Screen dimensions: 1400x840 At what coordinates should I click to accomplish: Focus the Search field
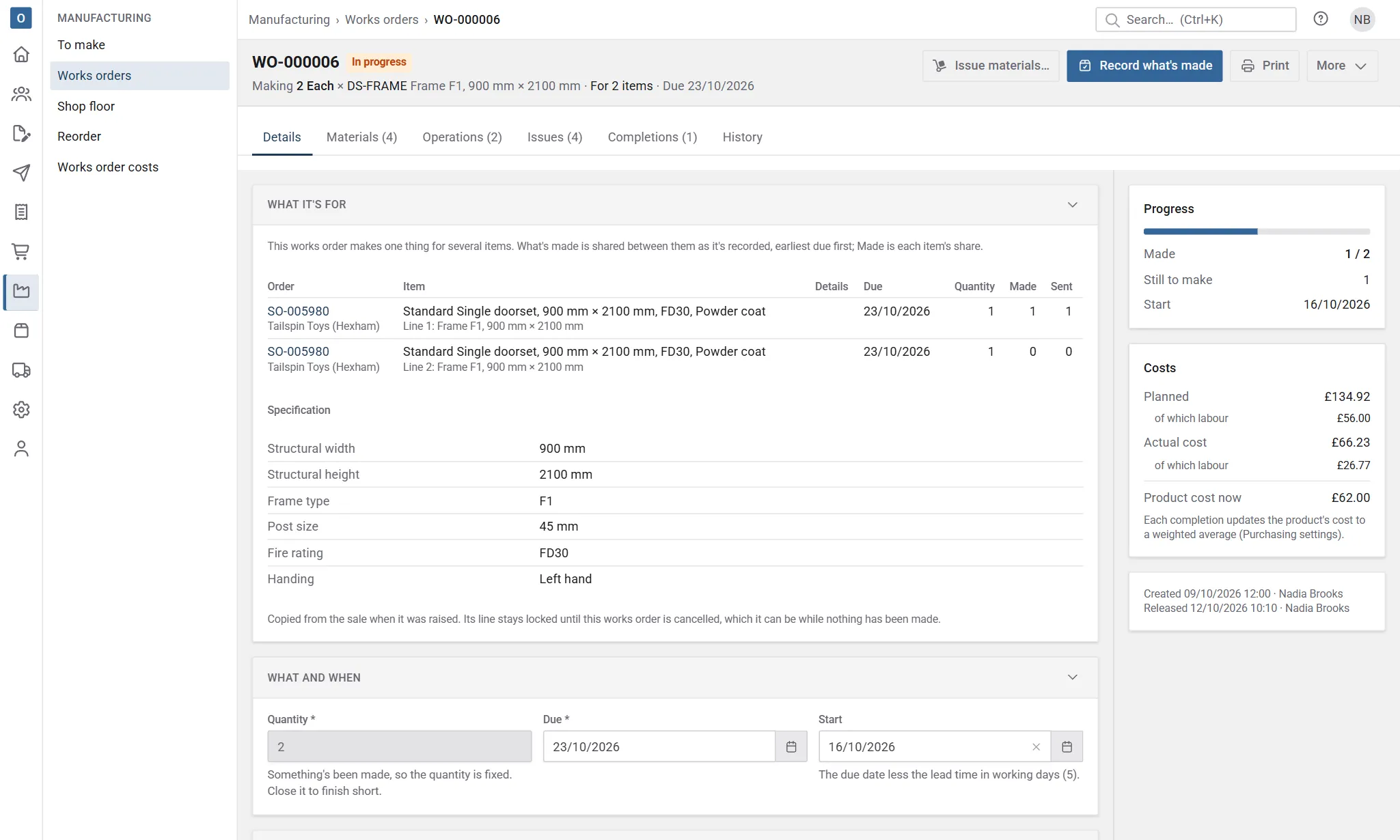[x=1196, y=20]
